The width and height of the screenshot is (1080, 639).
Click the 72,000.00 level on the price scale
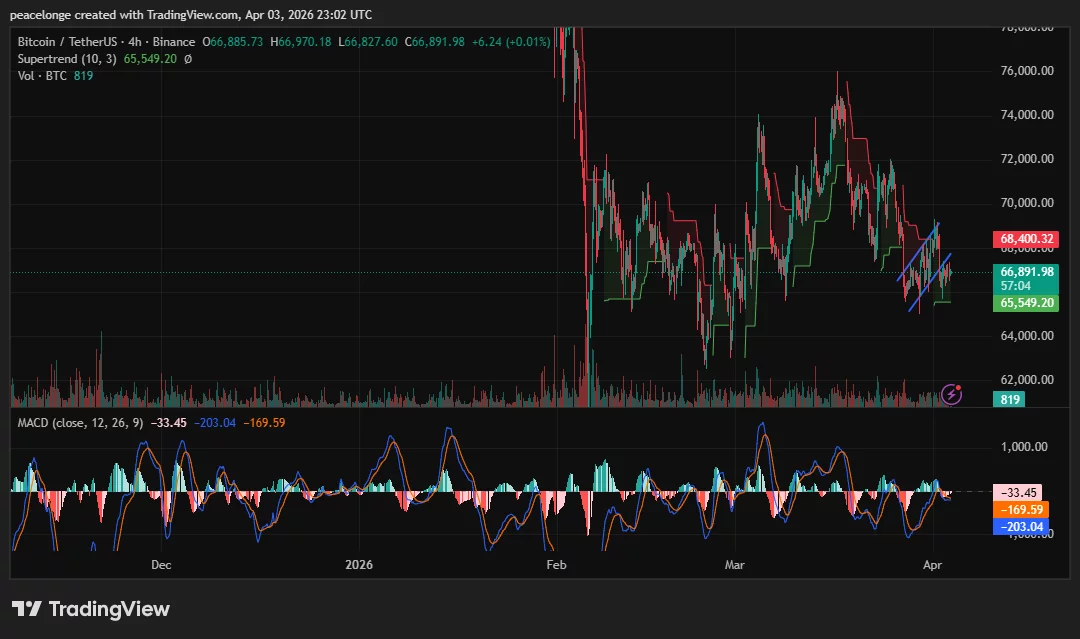click(1025, 158)
